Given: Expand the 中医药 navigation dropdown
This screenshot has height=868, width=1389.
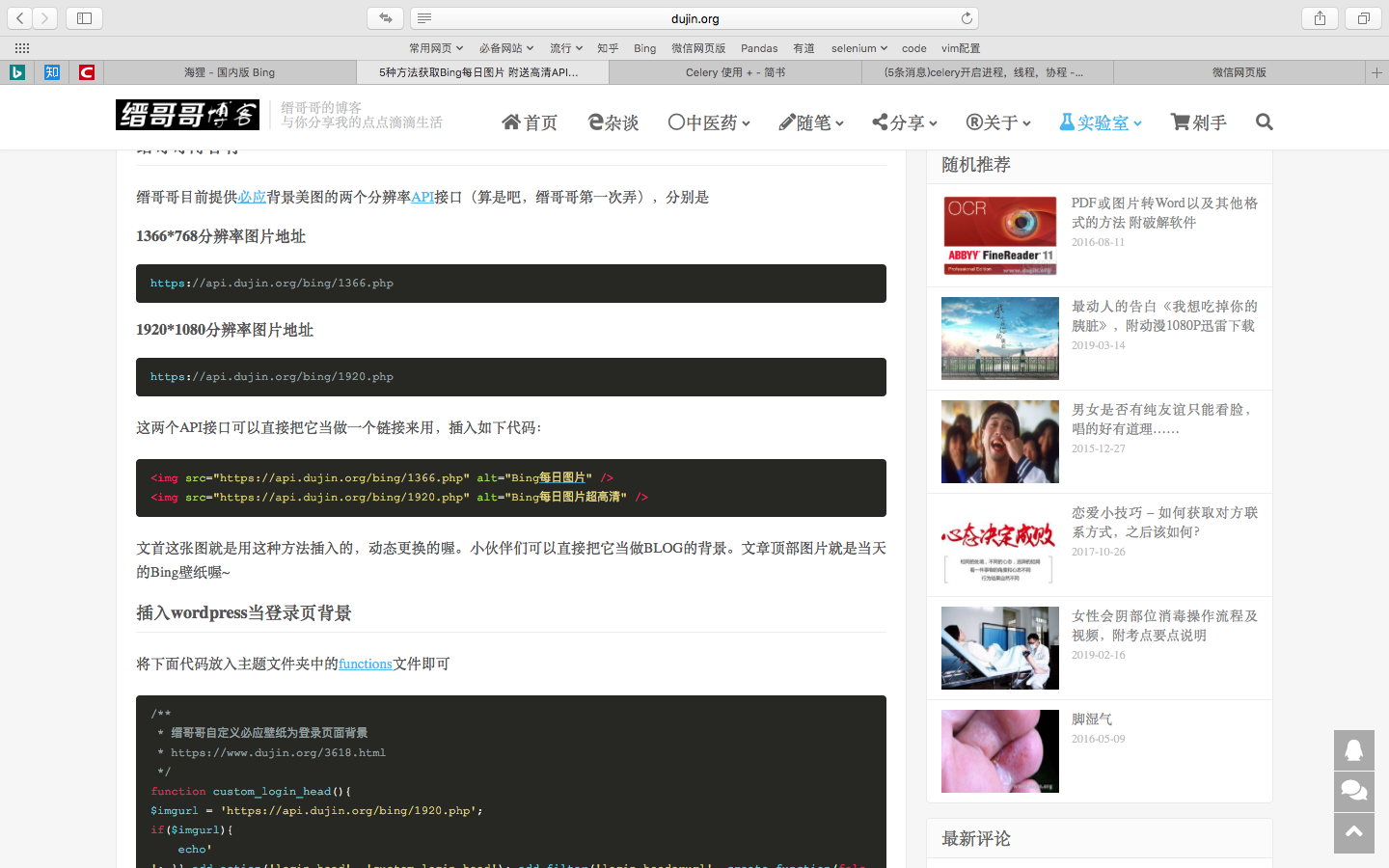Looking at the screenshot, I should 709,122.
